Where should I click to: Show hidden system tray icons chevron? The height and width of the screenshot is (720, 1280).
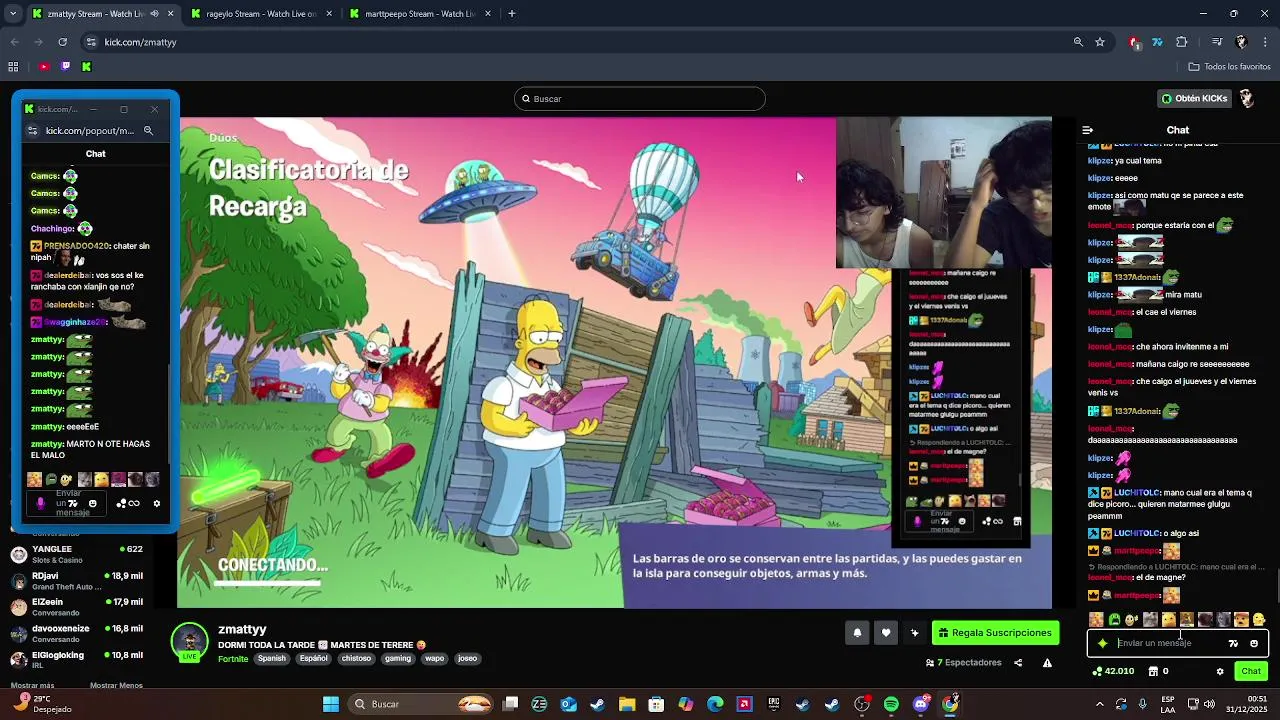coord(1099,704)
